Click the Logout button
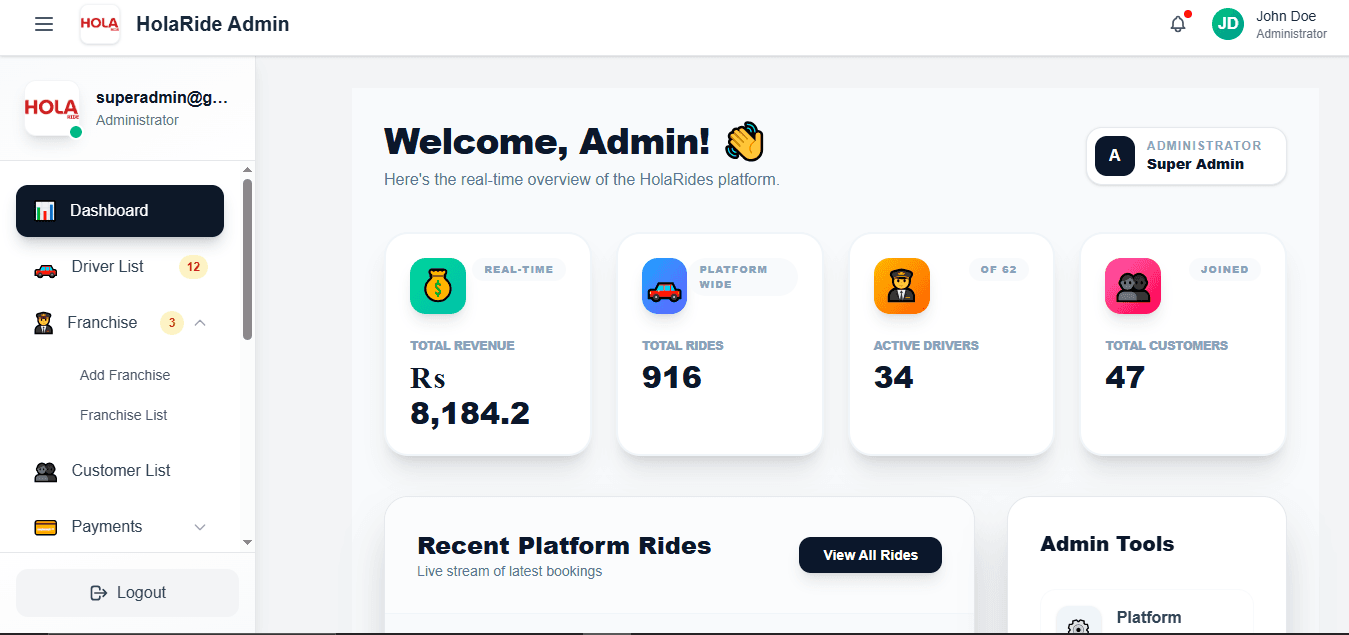This screenshot has height=635, width=1349. (x=127, y=593)
